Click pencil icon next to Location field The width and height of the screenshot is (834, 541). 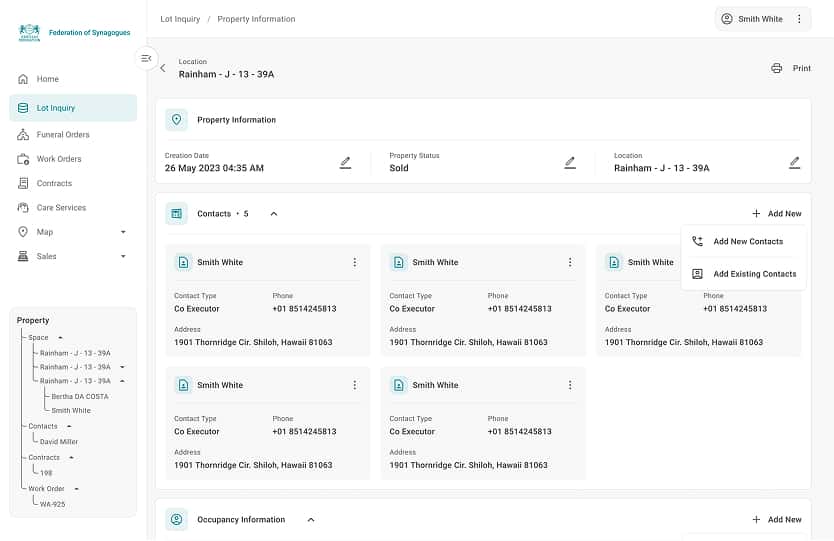point(795,162)
